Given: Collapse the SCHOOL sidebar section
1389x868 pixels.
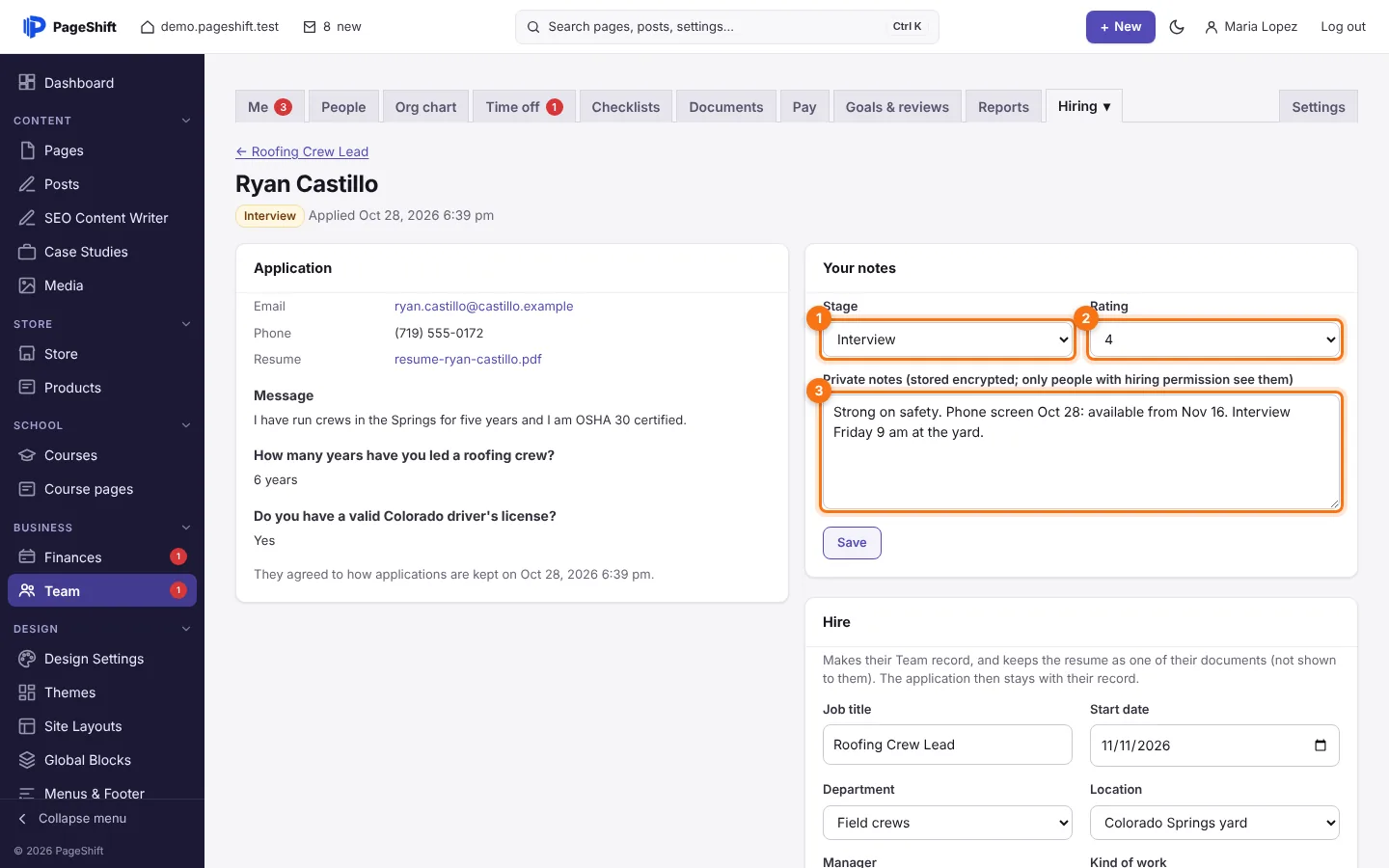Looking at the screenshot, I should (186, 425).
